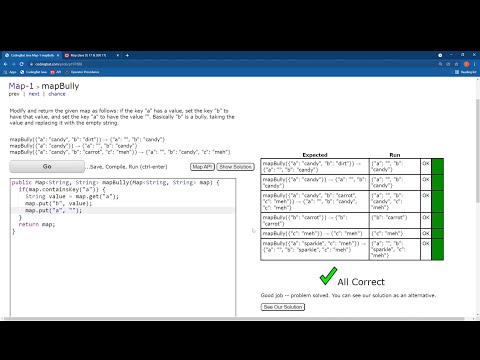Open the CodingBat Java bookmark
480x360 pixels.
click(33, 72)
